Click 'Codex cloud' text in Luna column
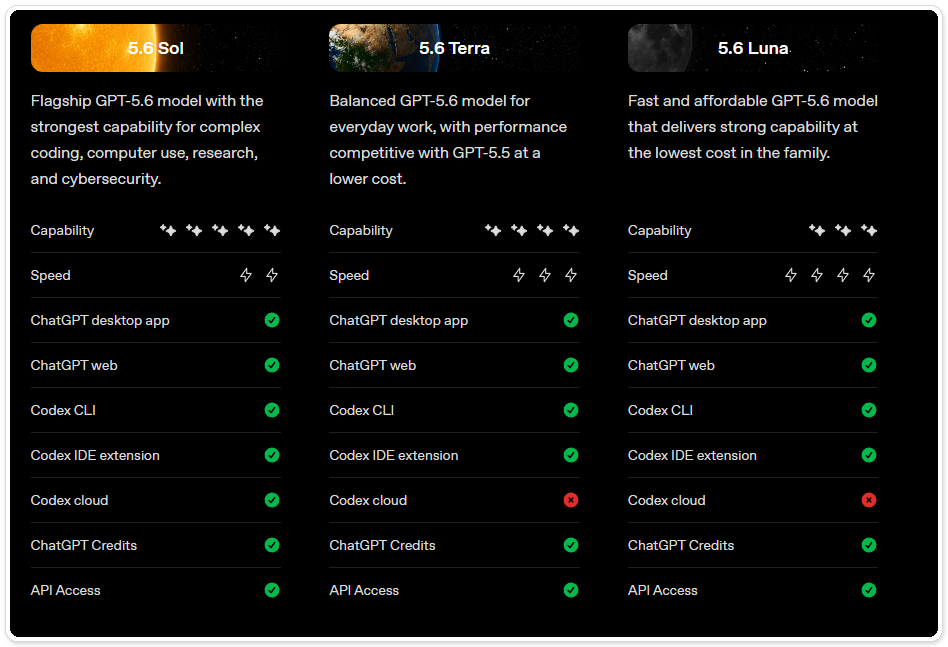This screenshot has width=948, height=647. 666,500
